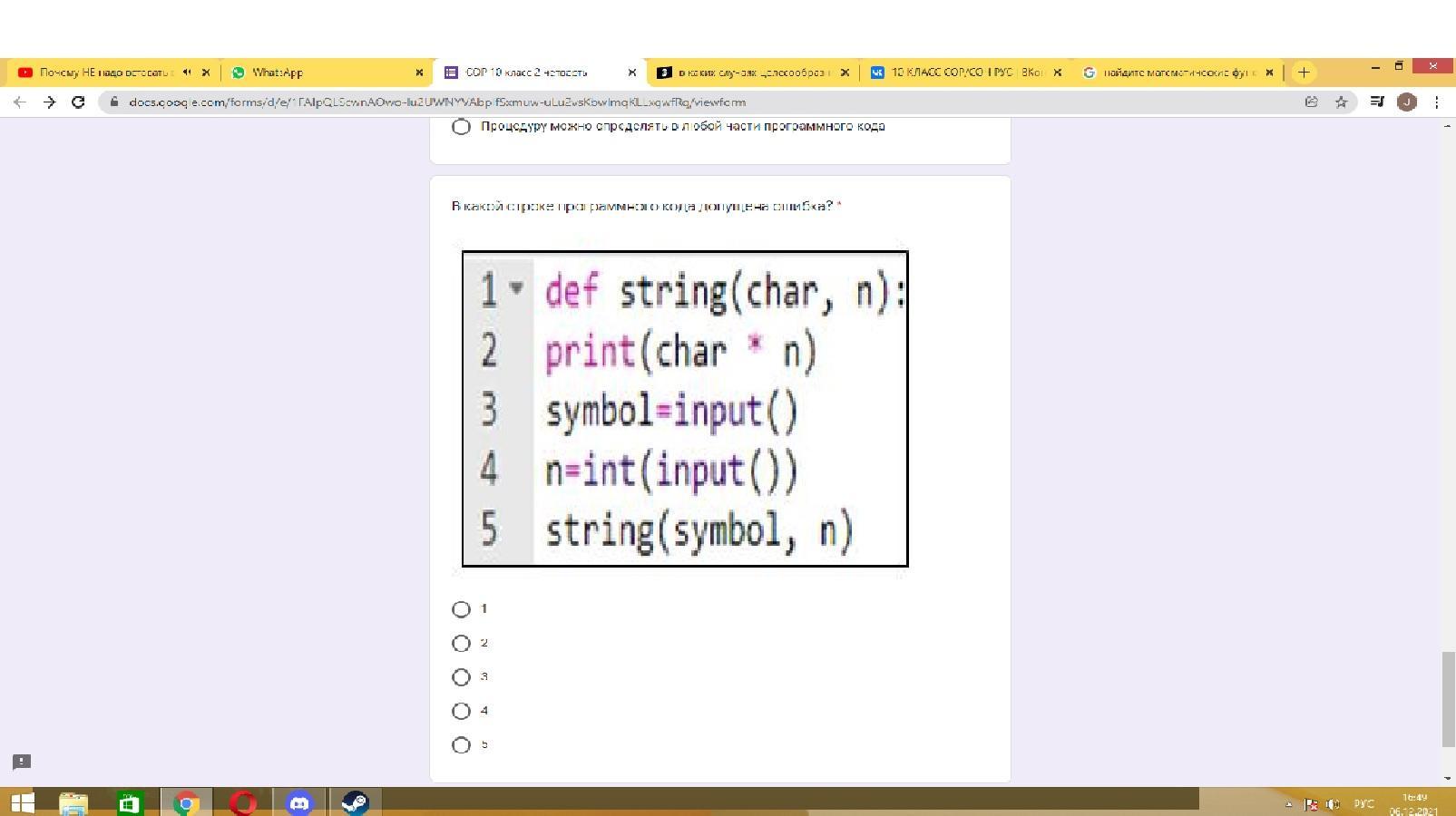Open Discord from the taskbar
Image resolution: width=1456 pixels, height=816 pixels.
(x=298, y=803)
